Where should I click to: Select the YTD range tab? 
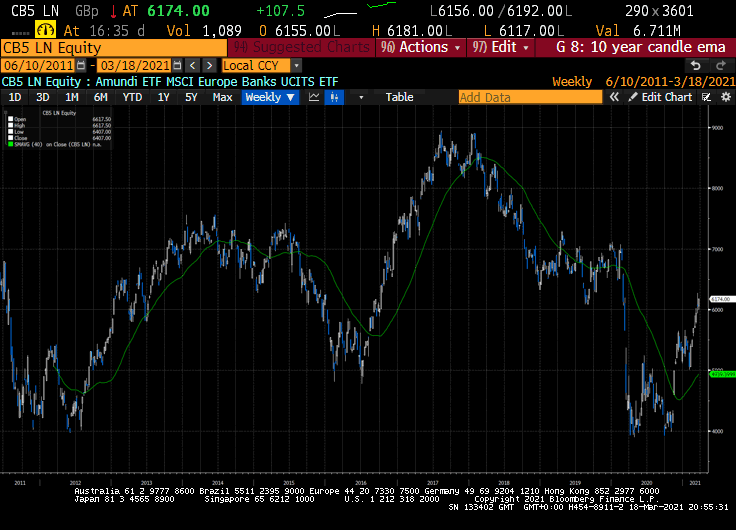pos(132,97)
